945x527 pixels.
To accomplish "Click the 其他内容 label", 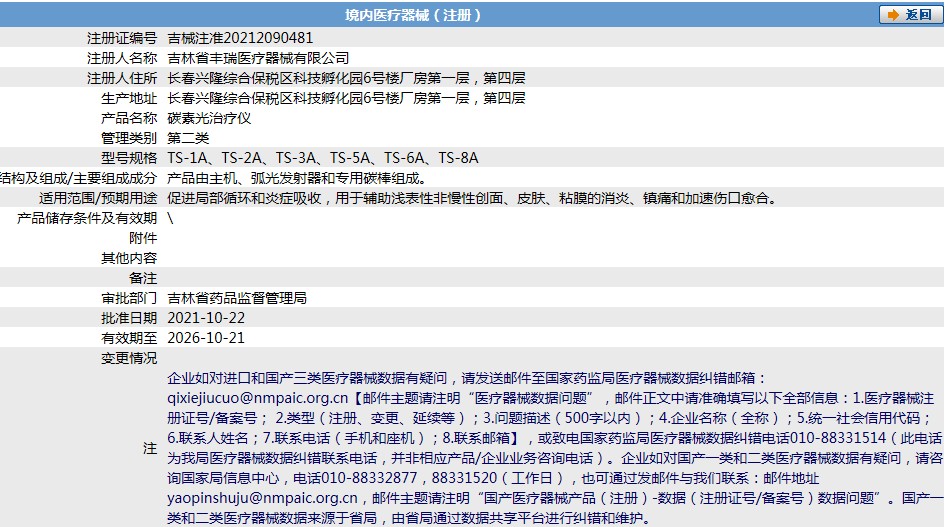I will pos(129,258).
